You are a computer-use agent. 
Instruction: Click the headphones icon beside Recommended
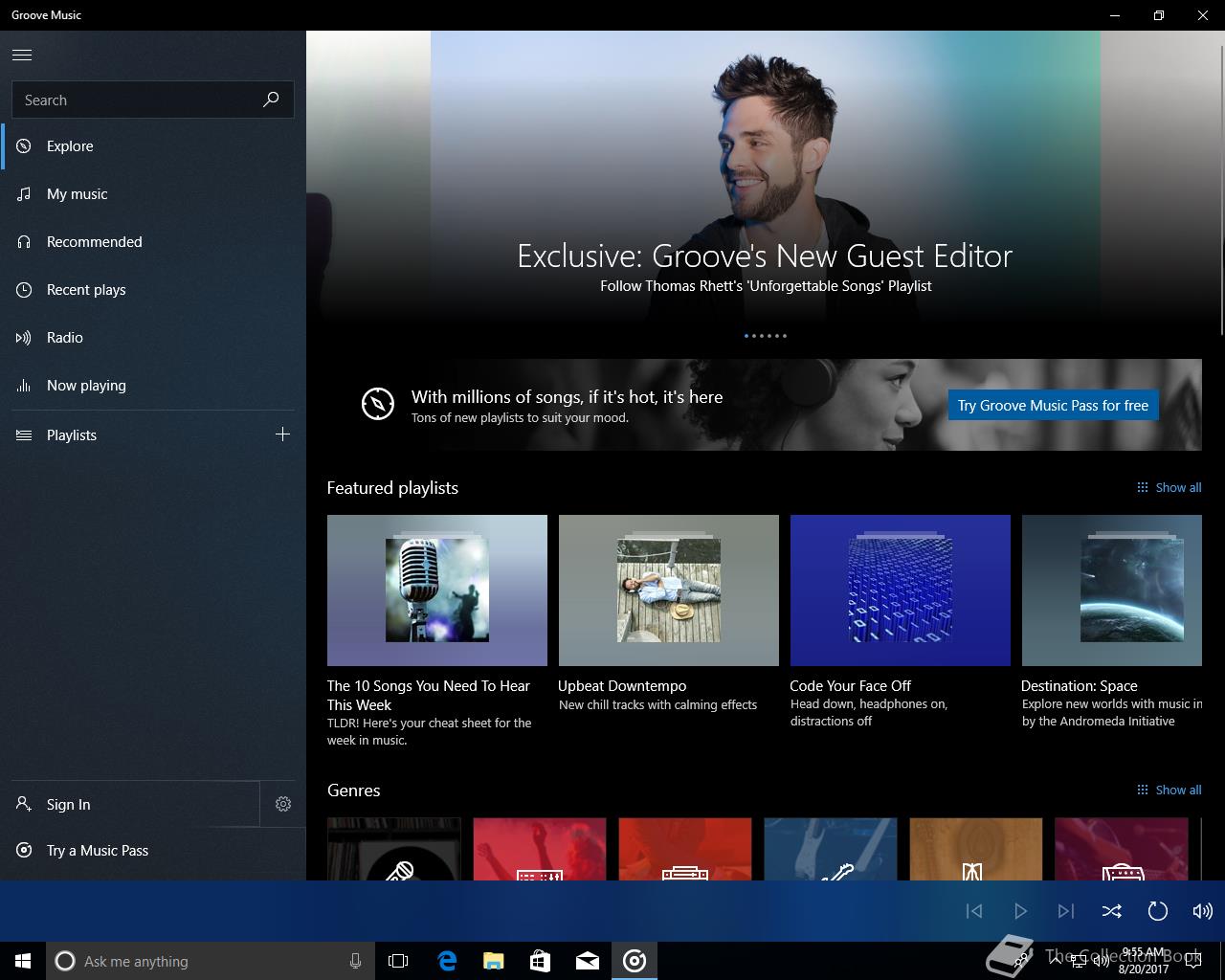[24, 242]
